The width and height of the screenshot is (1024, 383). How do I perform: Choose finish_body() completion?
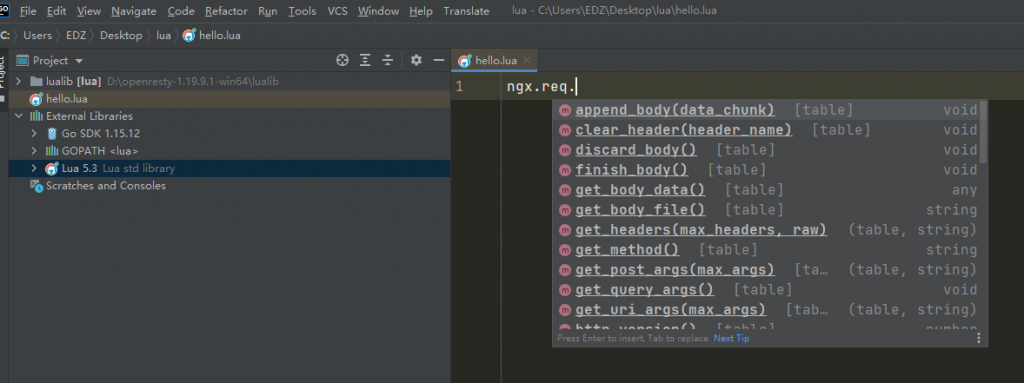766,170
